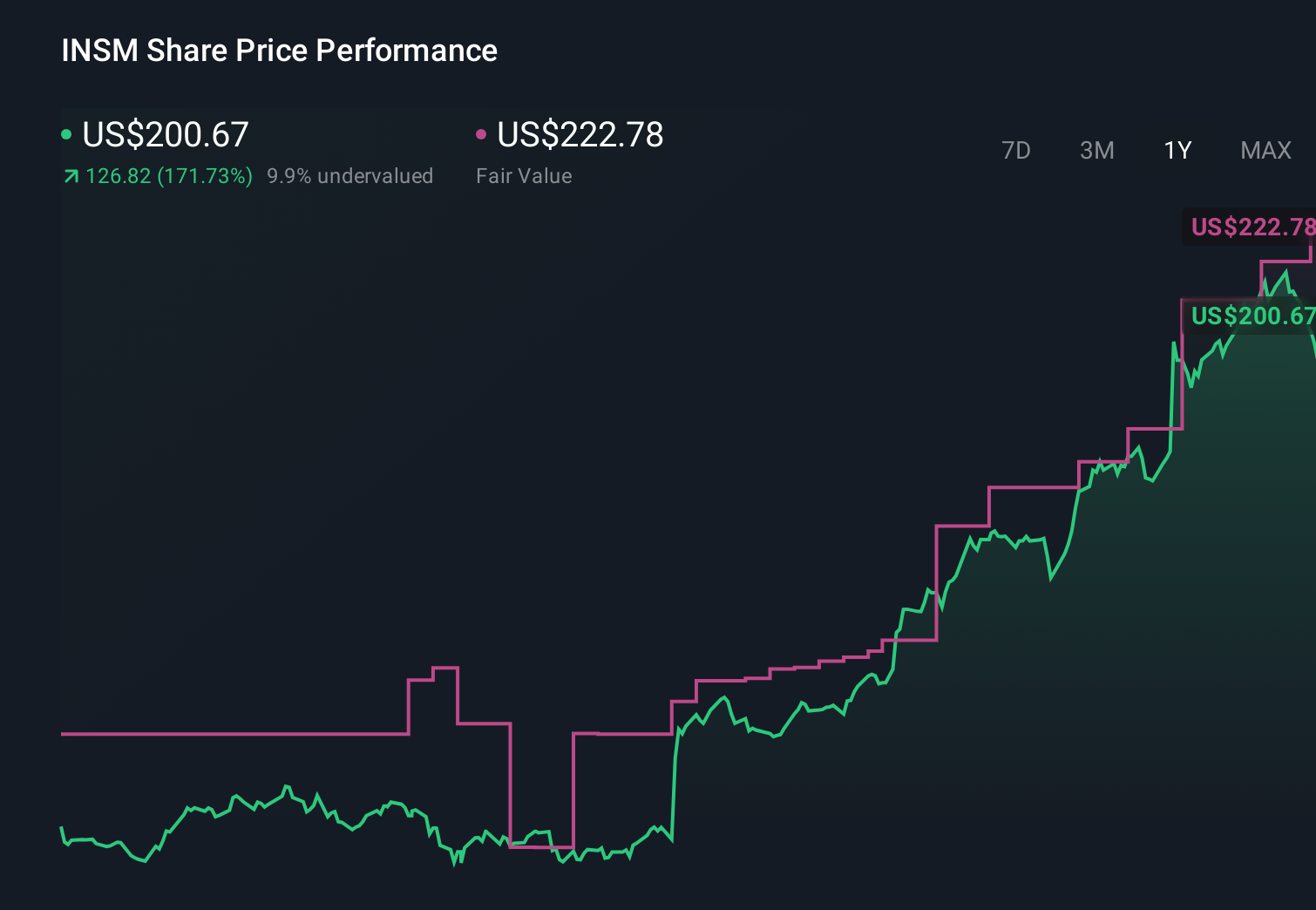
Task: Expand the 1Y time range options
Action: (x=1177, y=150)
